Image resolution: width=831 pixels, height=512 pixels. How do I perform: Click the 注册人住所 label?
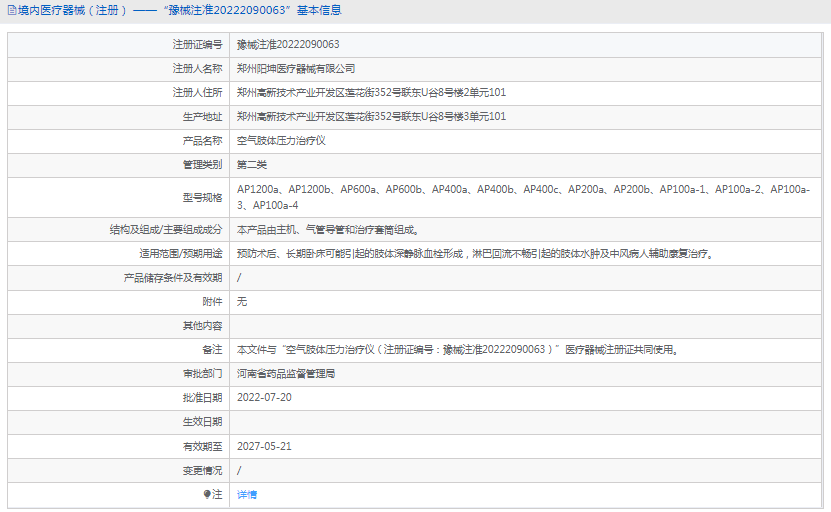198,93
